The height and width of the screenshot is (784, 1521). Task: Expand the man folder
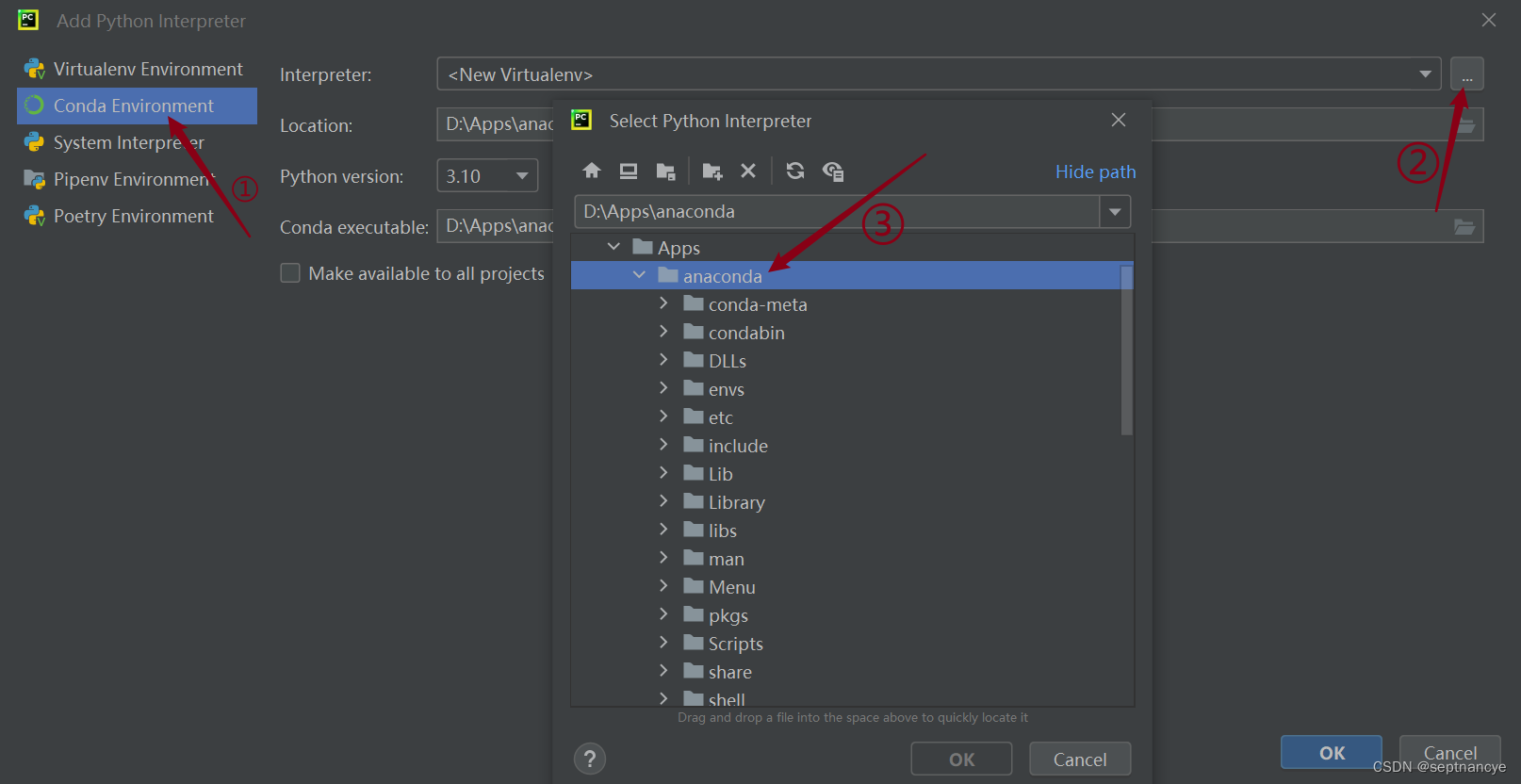pos(663,558)
